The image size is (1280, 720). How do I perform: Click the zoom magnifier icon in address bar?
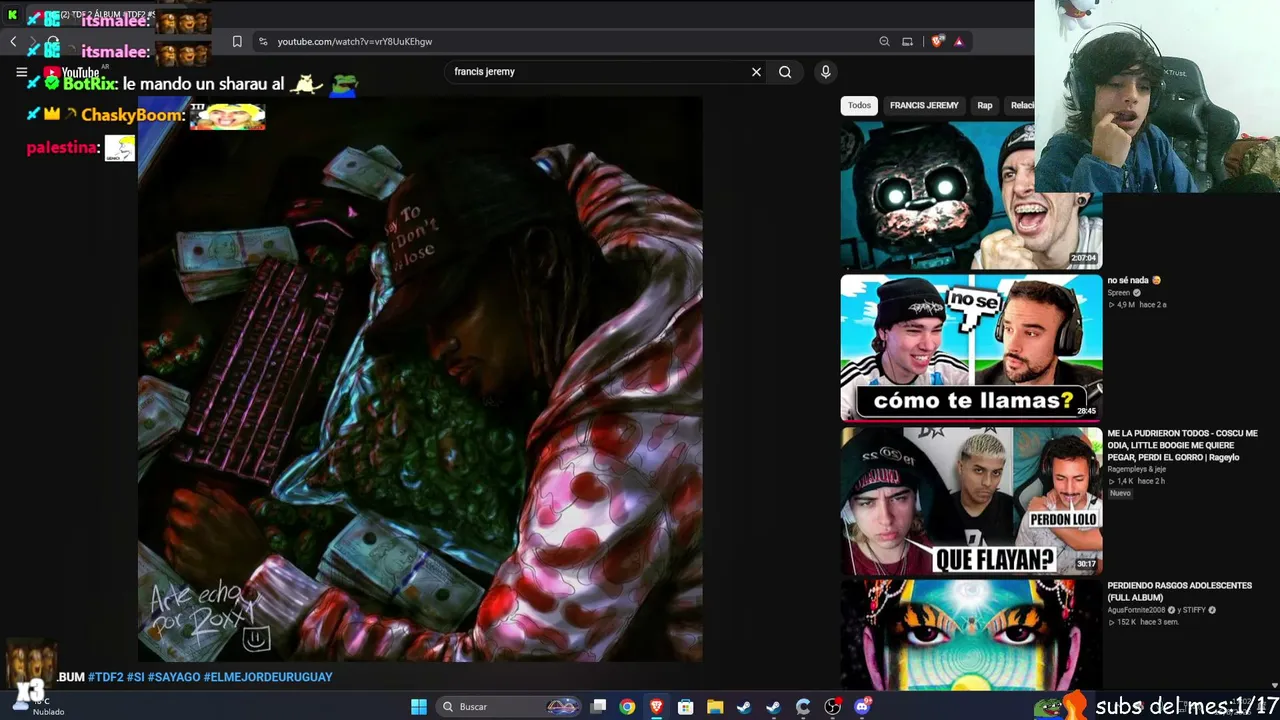[884, 42]
